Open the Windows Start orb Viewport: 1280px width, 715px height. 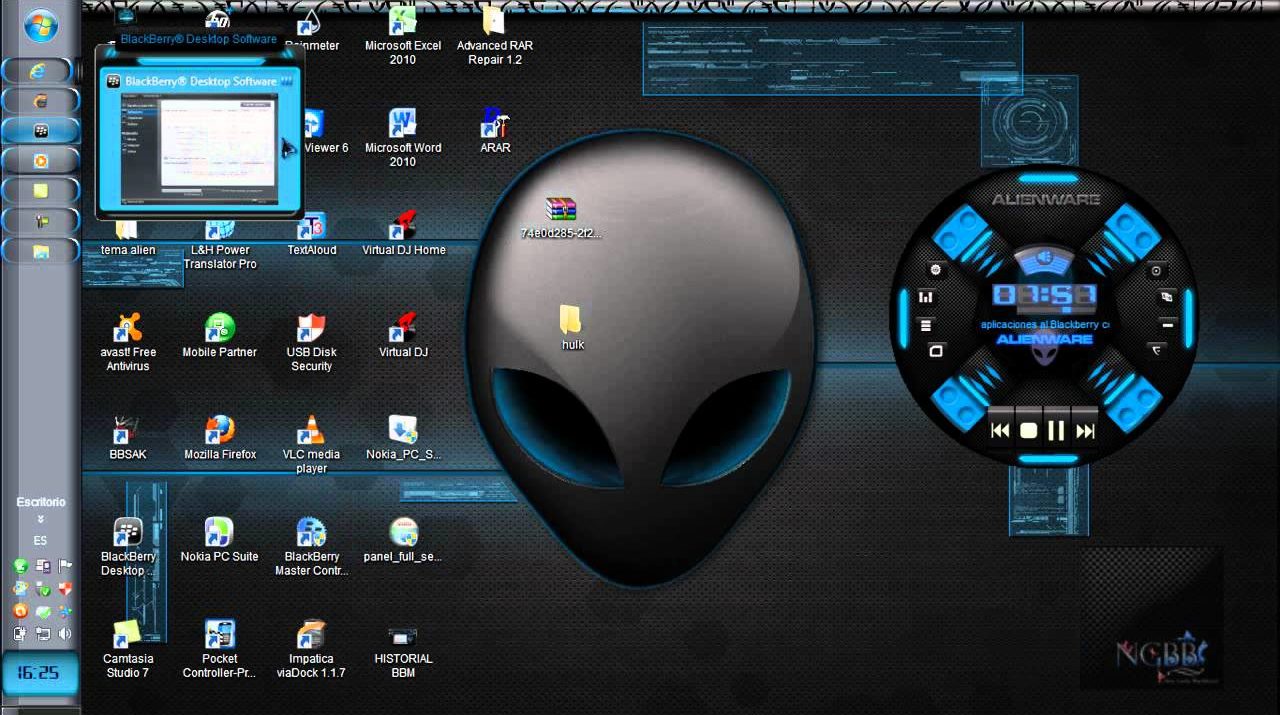[x=40, y=25]
